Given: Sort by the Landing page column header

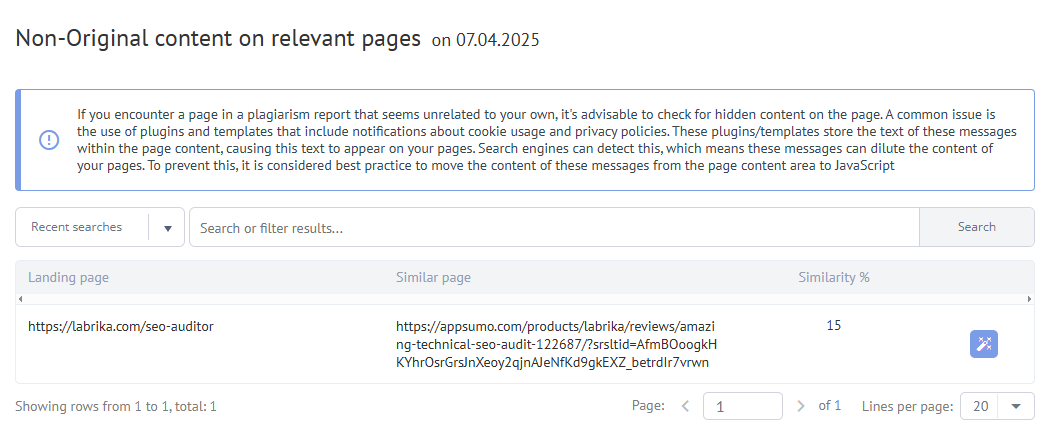Looking at the screenshot, I should coord(69,277).
